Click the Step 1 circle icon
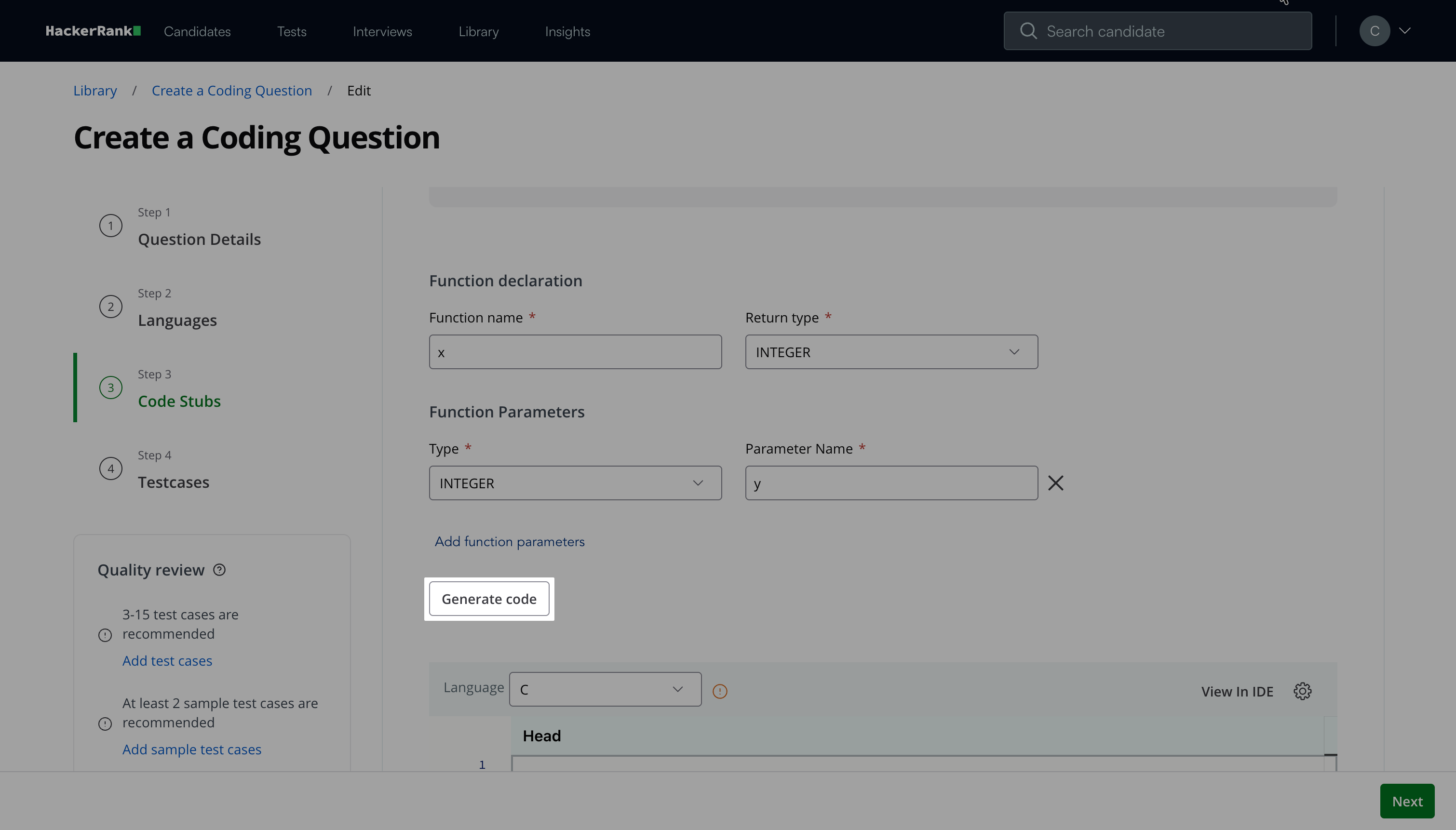Screen dimensions: 1456x830 pyautogui.click(x=110, y=226)
